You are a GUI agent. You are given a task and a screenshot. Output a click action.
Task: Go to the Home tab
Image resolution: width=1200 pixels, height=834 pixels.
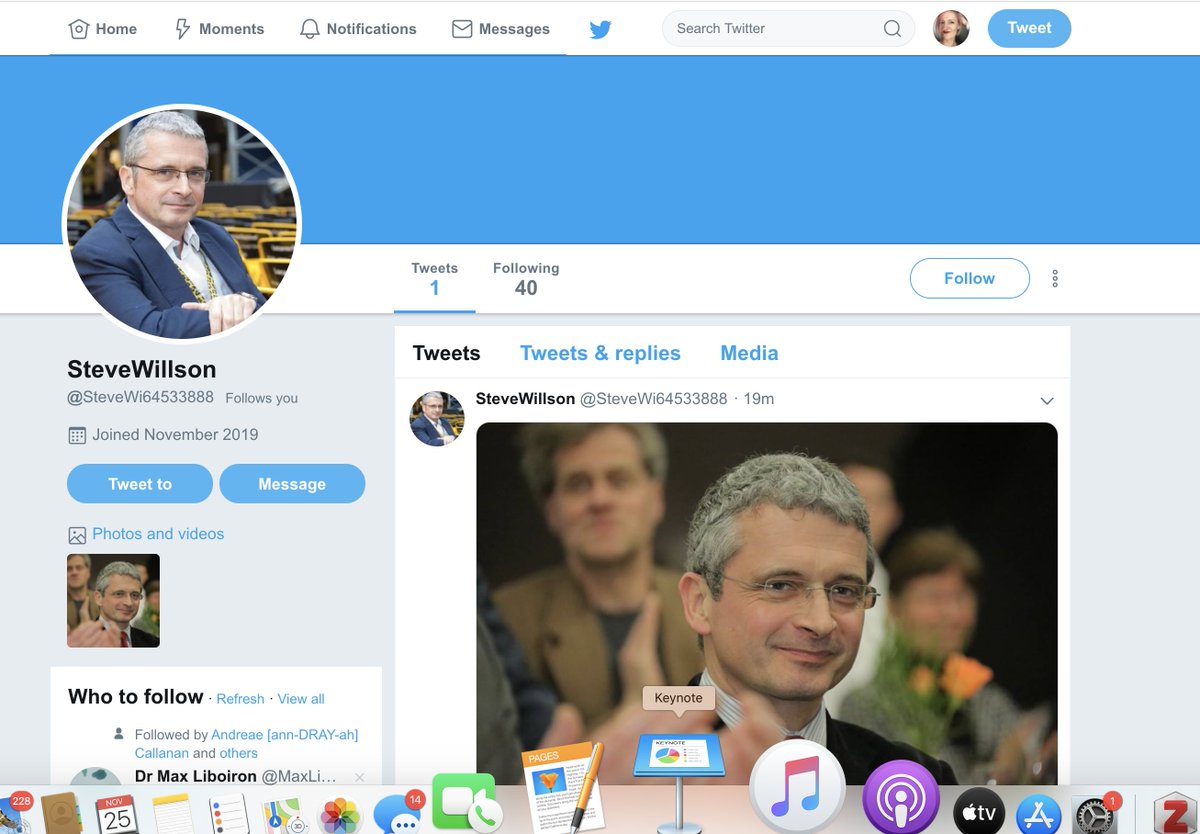103,29
